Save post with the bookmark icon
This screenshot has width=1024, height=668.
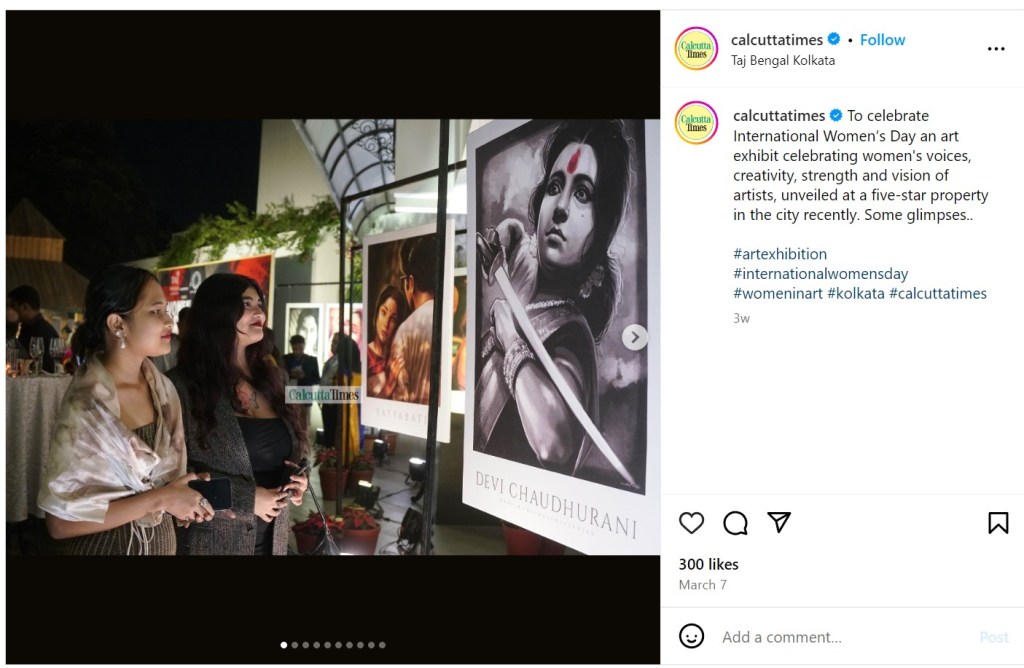point(997,523)
